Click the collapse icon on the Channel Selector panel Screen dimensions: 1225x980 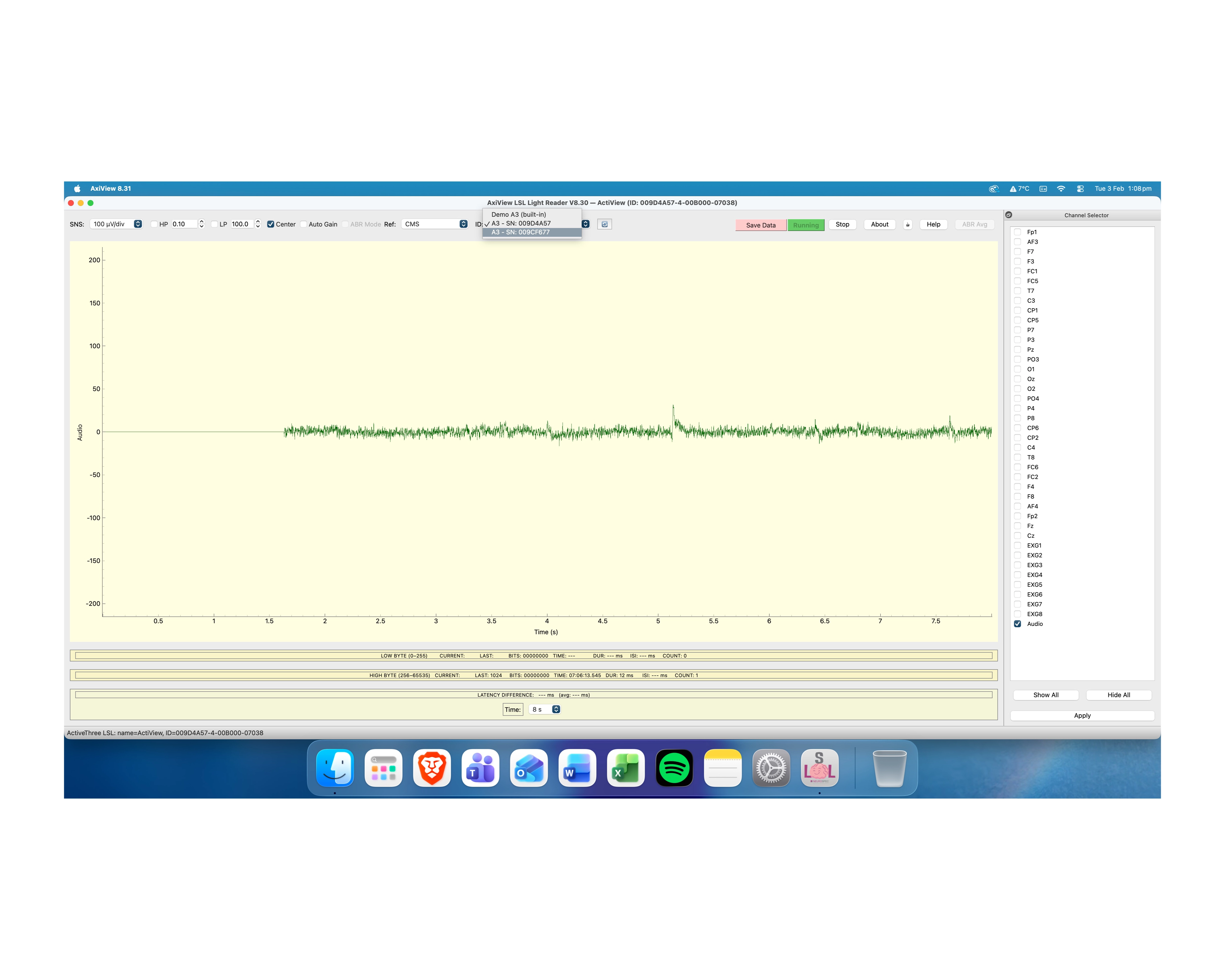click(1009, 215)
